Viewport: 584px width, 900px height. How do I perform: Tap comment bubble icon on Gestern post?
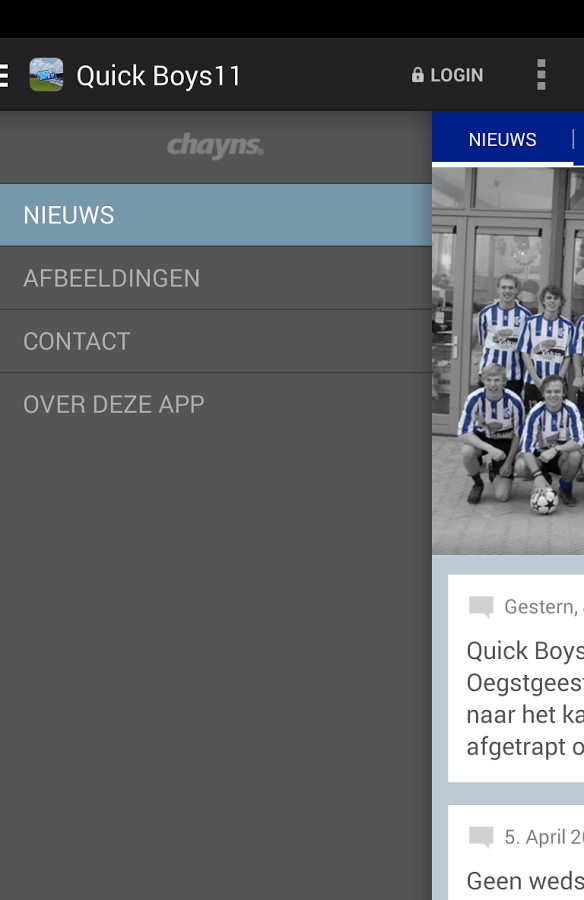481,607
